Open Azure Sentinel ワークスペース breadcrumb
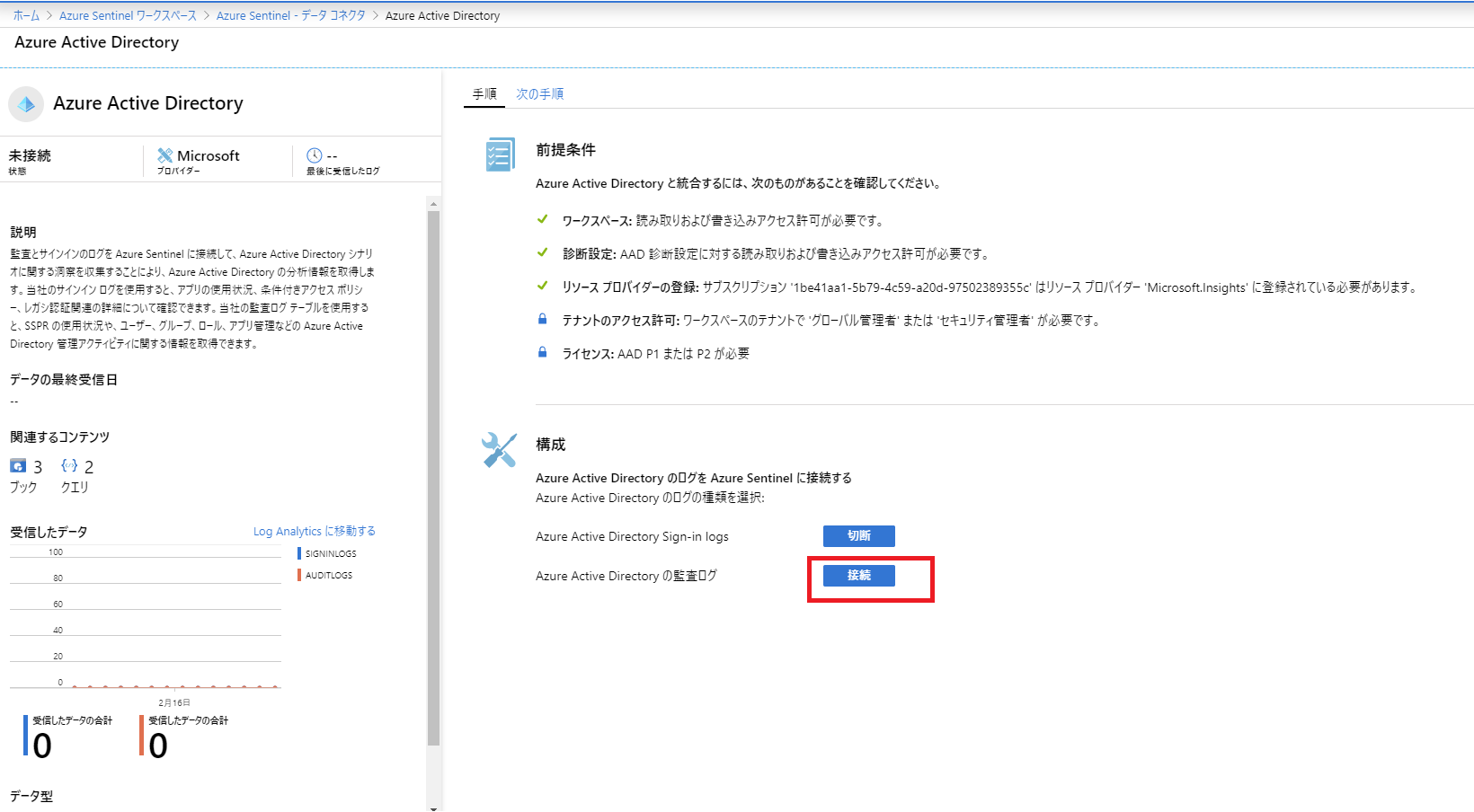1474x812 pixels. click(x=128, y=15)
